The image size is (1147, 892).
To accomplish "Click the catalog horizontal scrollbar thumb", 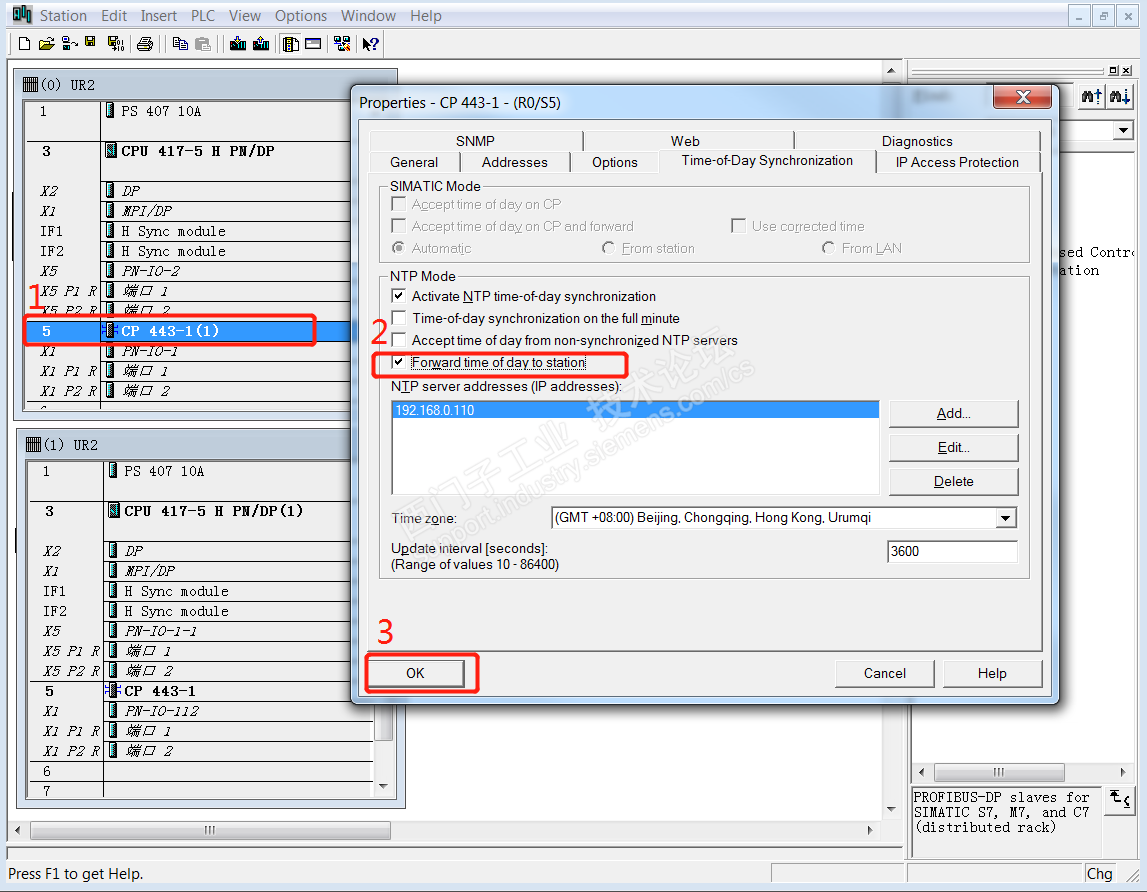I will (999, 772).
